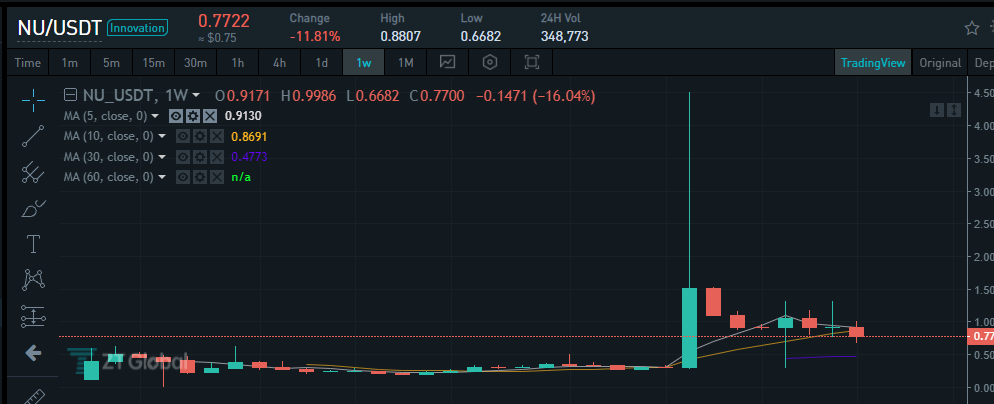Toggle visibility of MA 60 indicator

[x=183, y=177]
